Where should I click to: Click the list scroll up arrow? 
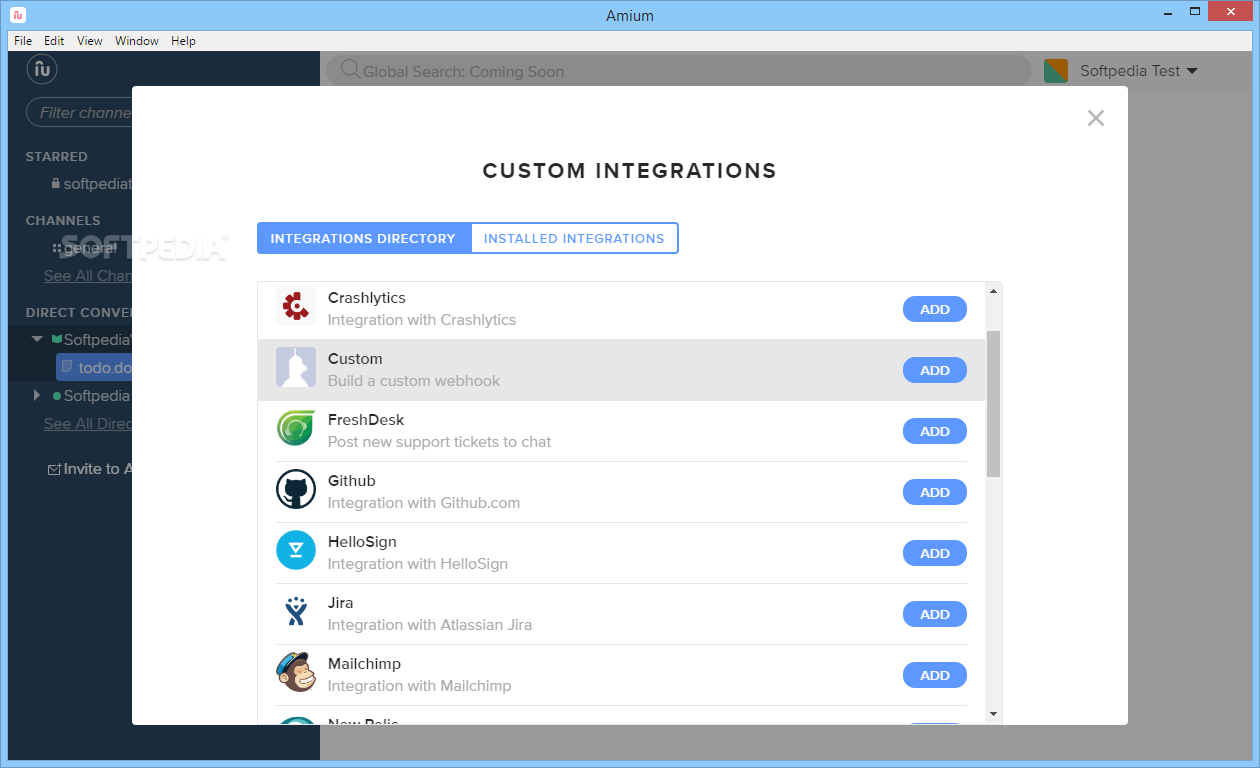pyautogui.click(x=993, y=291)
